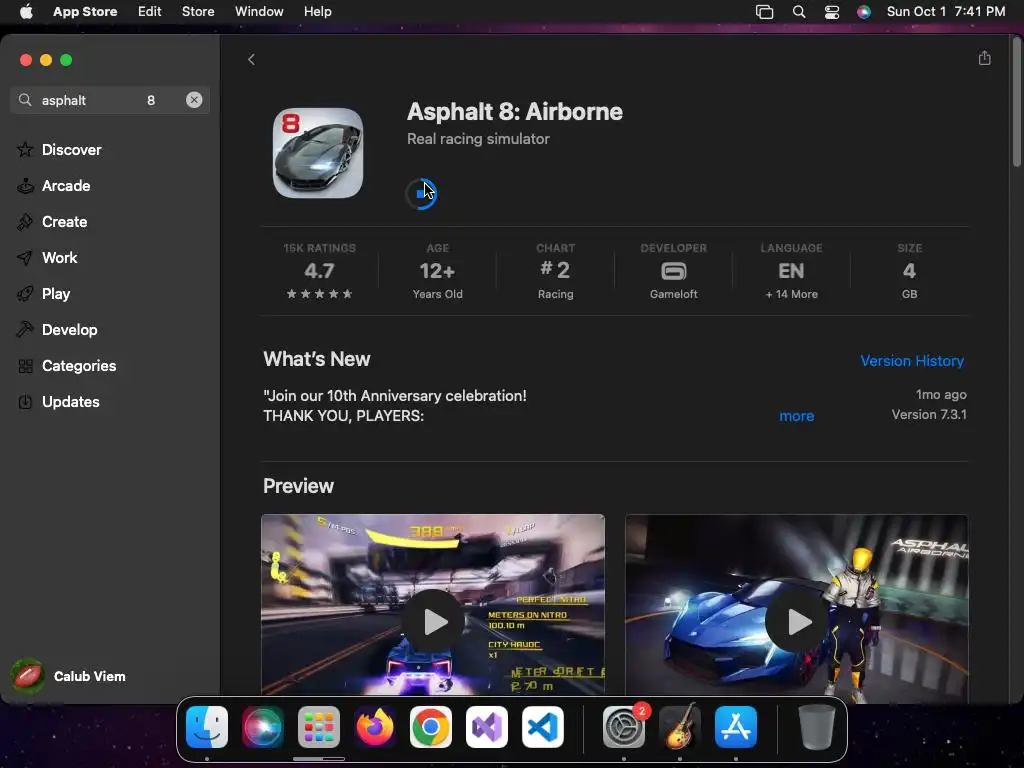Click the Stage Manager menu bar icon
The height and width of the screenshot is (768, 1024).
coord(764,12)
